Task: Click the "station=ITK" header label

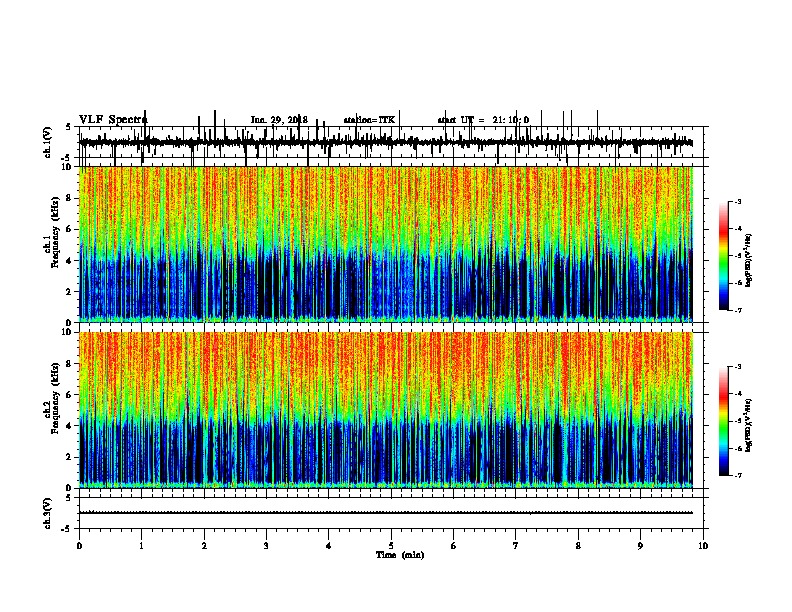Action: coord(369,120)
